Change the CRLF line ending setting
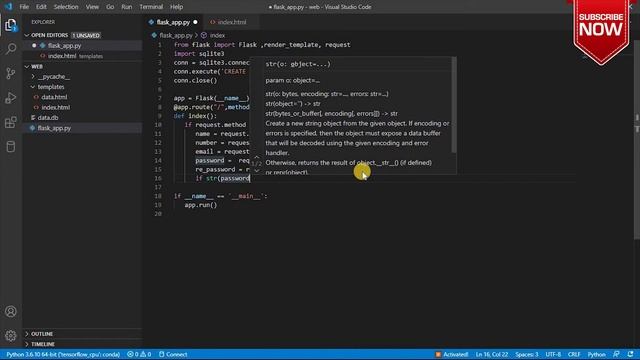Image resolution: width=640 pixels, height=360 pixels. click(x=574, y=354)
